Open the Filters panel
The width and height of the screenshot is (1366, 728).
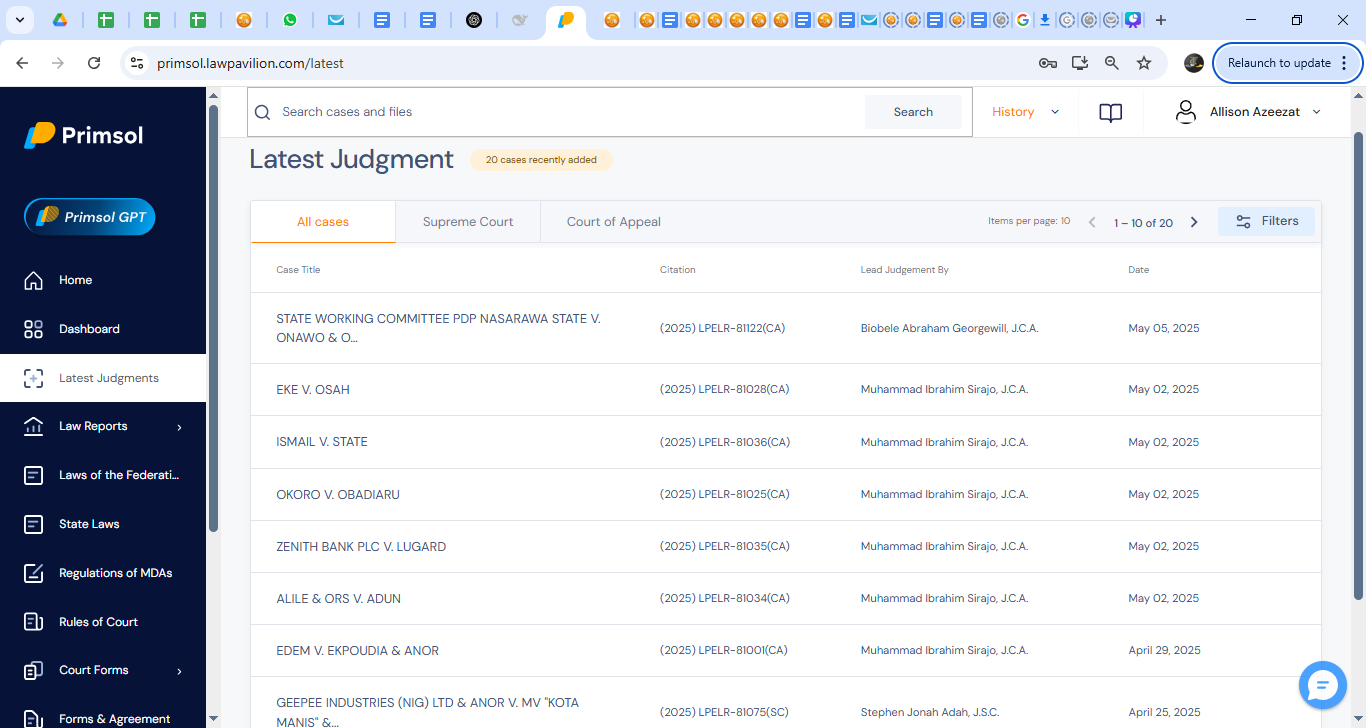pyautogui.click(x=1266, y=221)
